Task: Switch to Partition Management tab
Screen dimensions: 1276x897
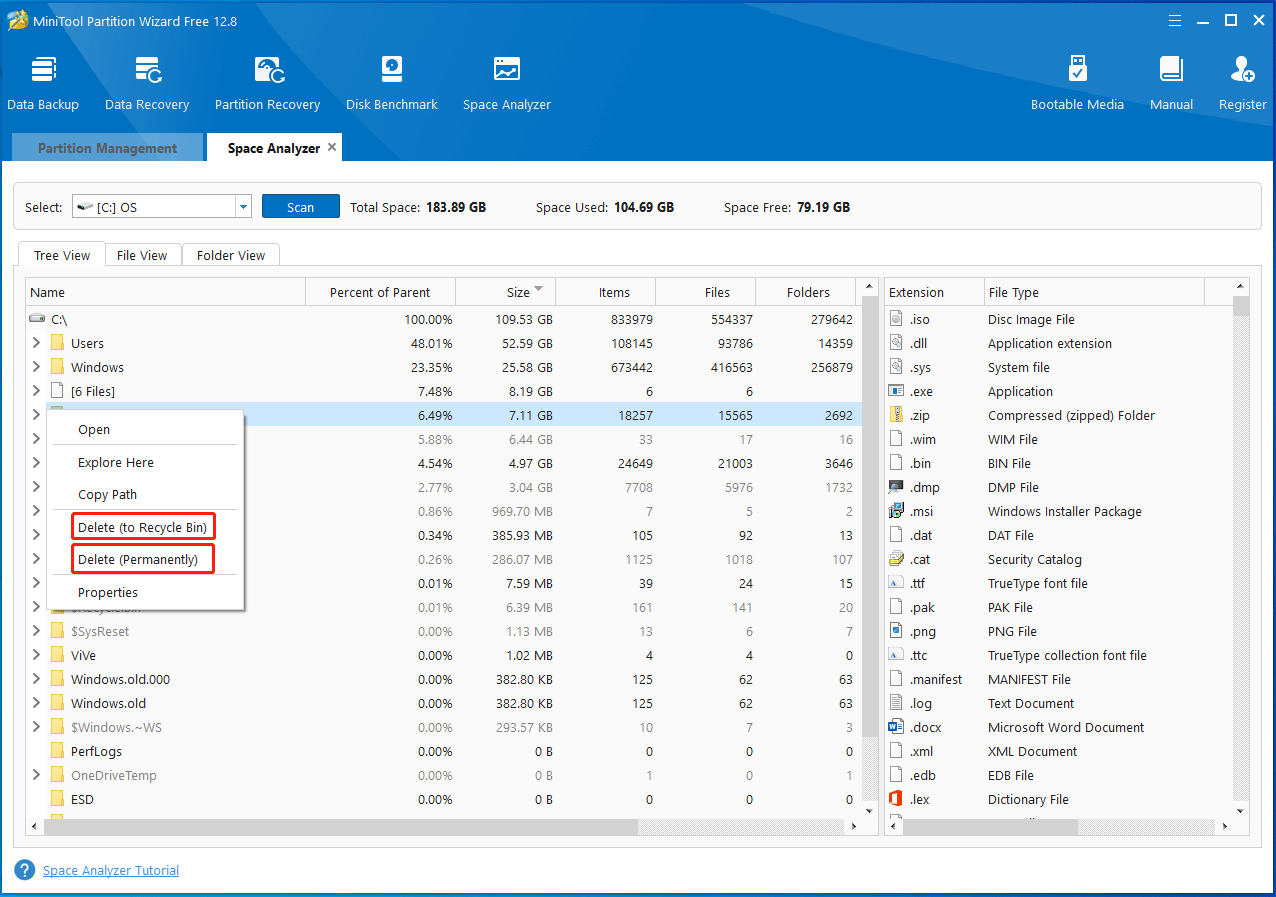Action: click(x=107, y=148)
